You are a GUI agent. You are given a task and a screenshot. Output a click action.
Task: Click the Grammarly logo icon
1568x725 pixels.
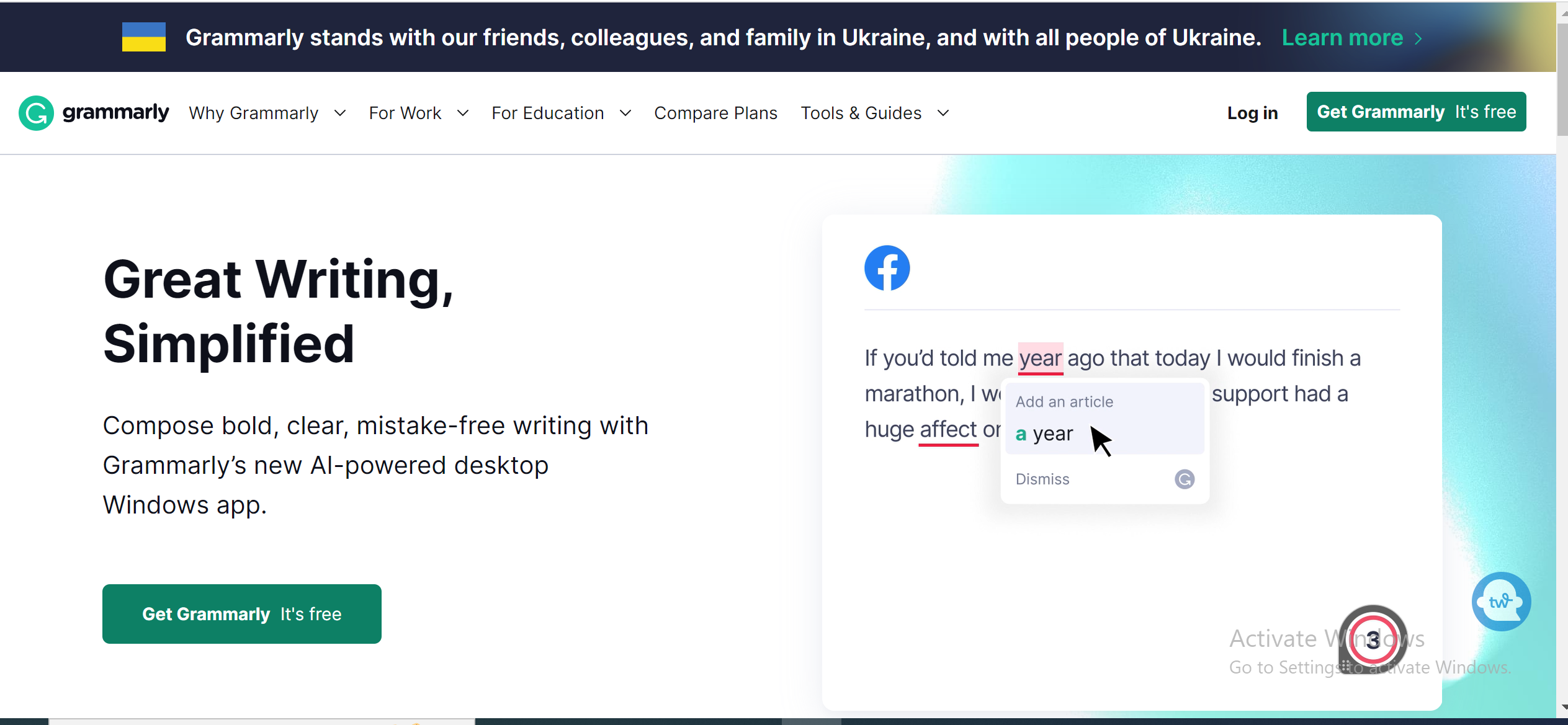[x=36, y=113]
